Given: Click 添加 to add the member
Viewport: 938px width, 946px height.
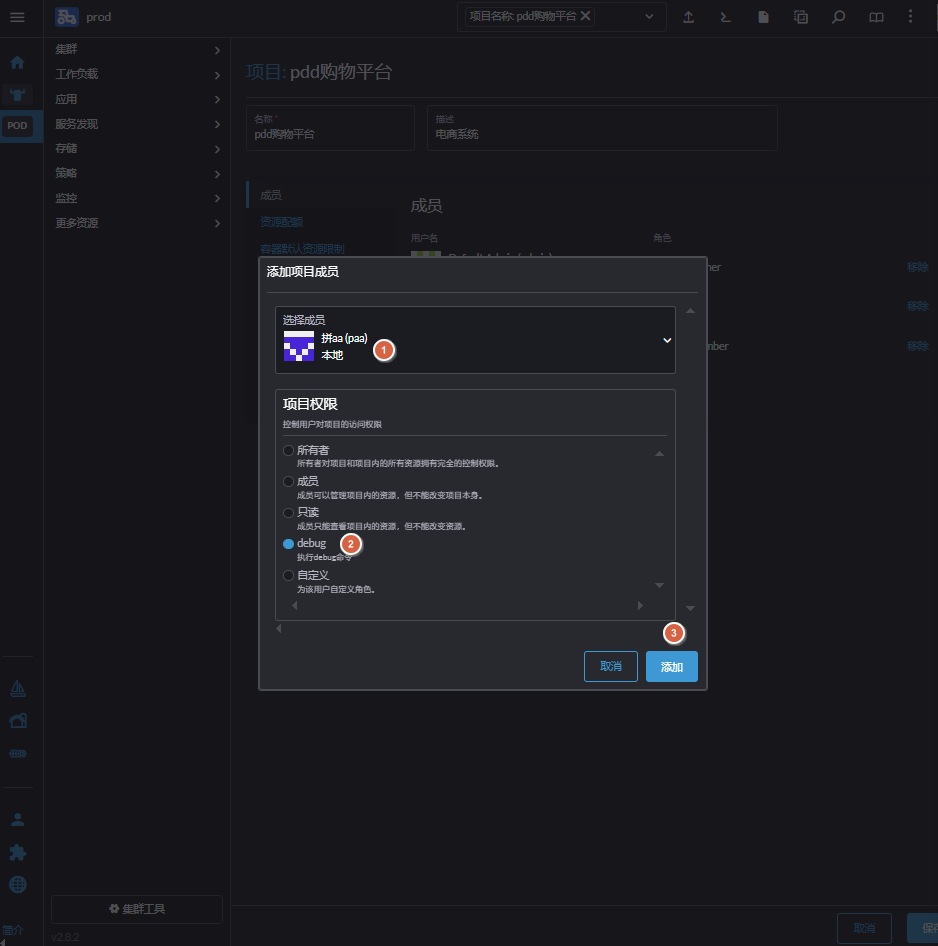Looking at the screenshot, I should (671, 667).
